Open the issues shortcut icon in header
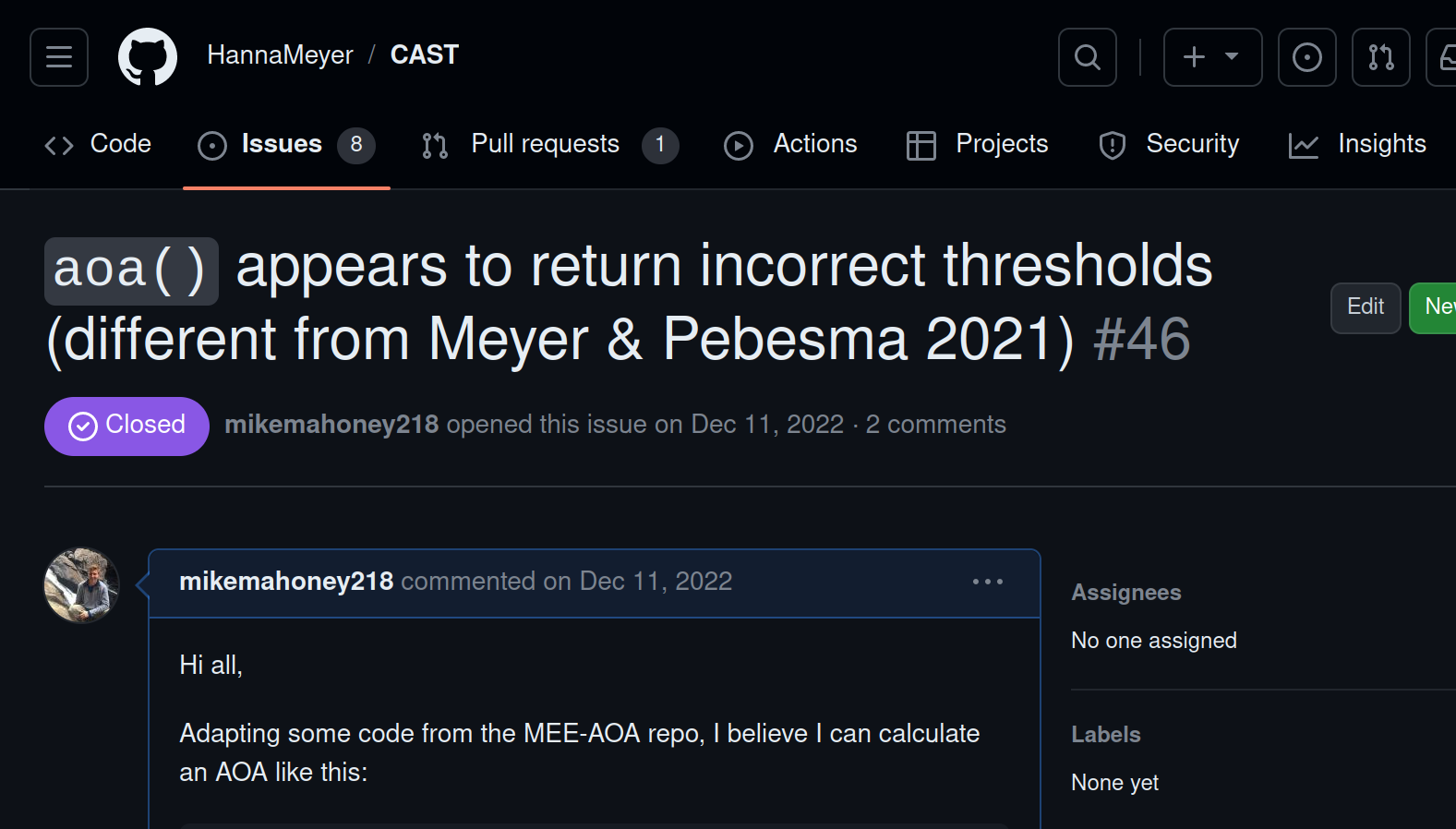1456x829 pixels. click(1306, 57)
